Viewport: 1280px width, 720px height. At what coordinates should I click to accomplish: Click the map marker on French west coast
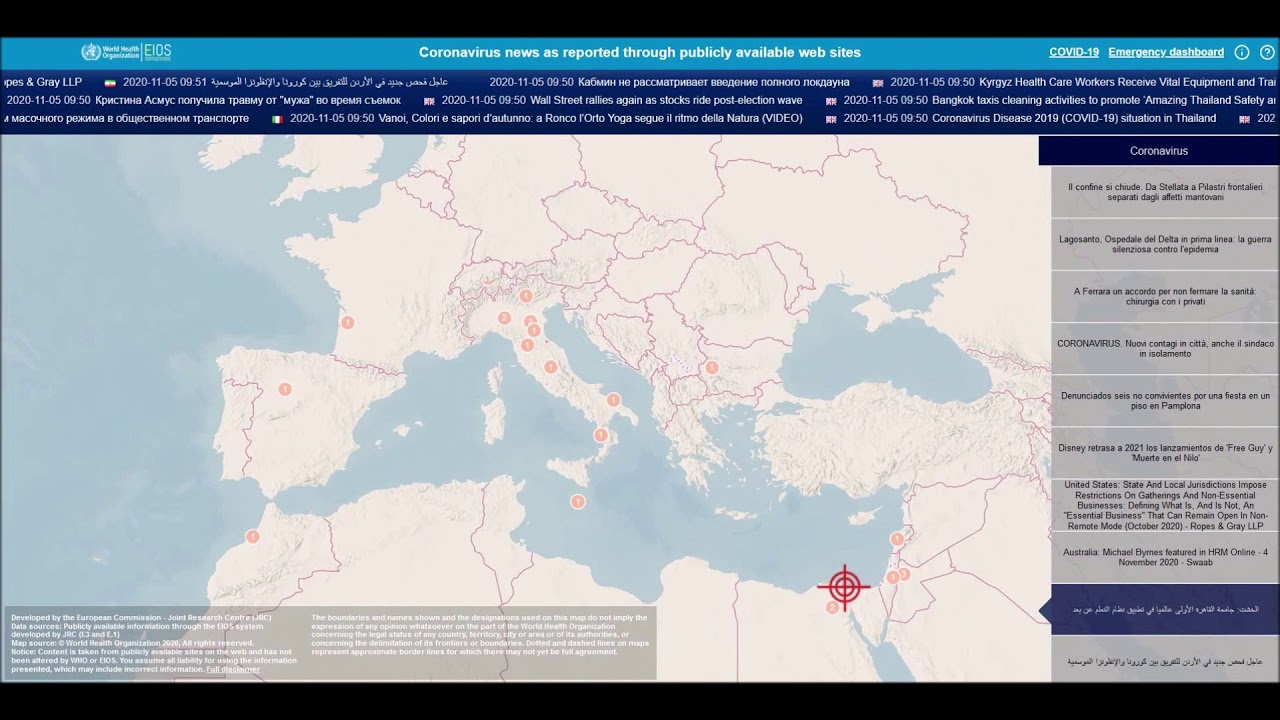[x=348, y=322]
